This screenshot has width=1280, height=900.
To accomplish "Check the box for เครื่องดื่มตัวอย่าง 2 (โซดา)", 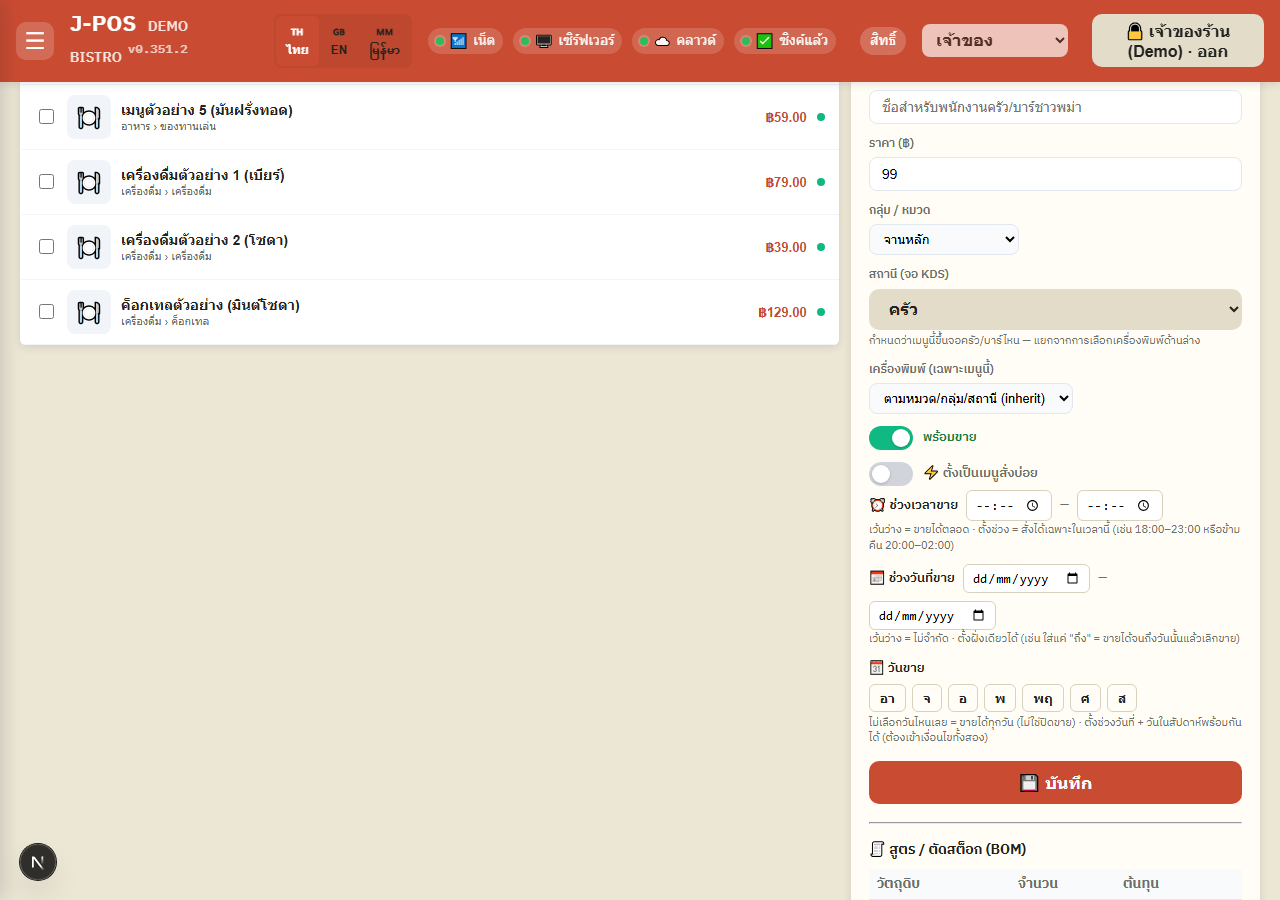I will (46, 246).
